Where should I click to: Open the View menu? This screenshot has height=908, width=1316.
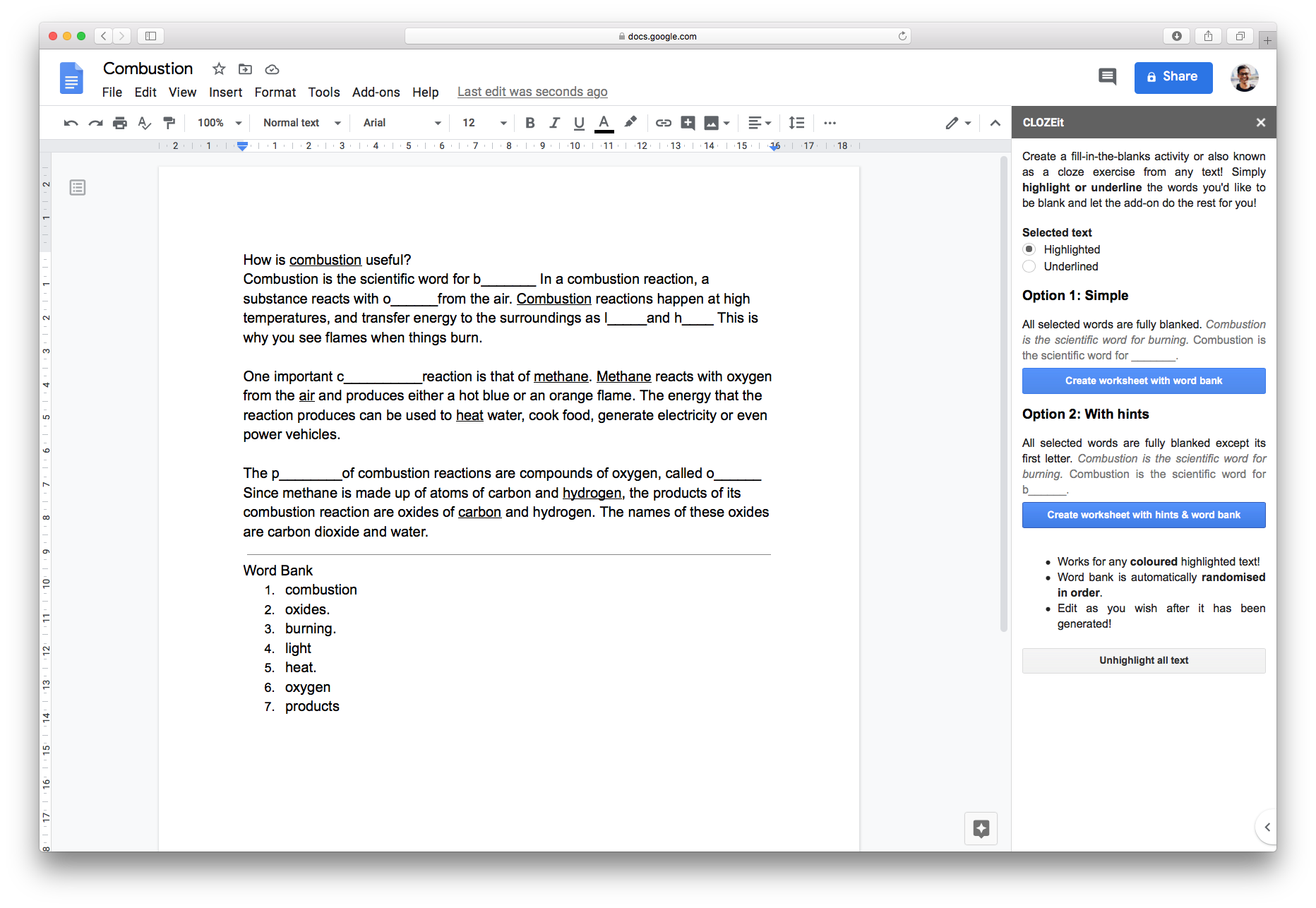point(182,92)
